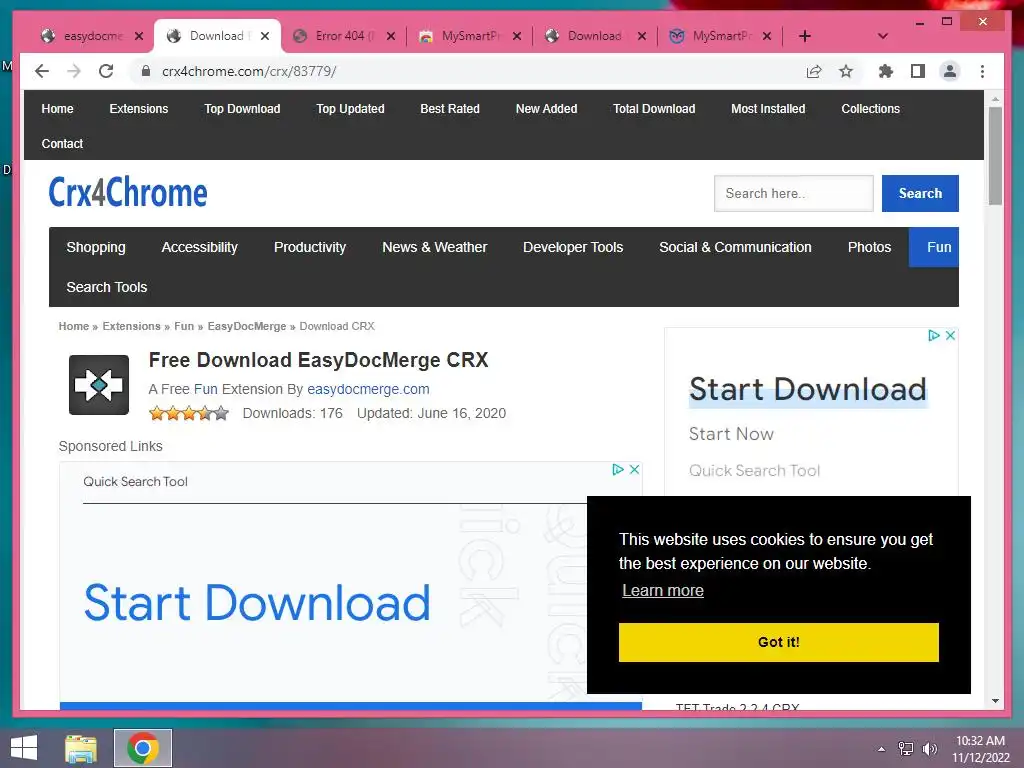This screenshot has height=768, width=1024.
Task: Open Collections menu item
Action: tap(871, 108)
